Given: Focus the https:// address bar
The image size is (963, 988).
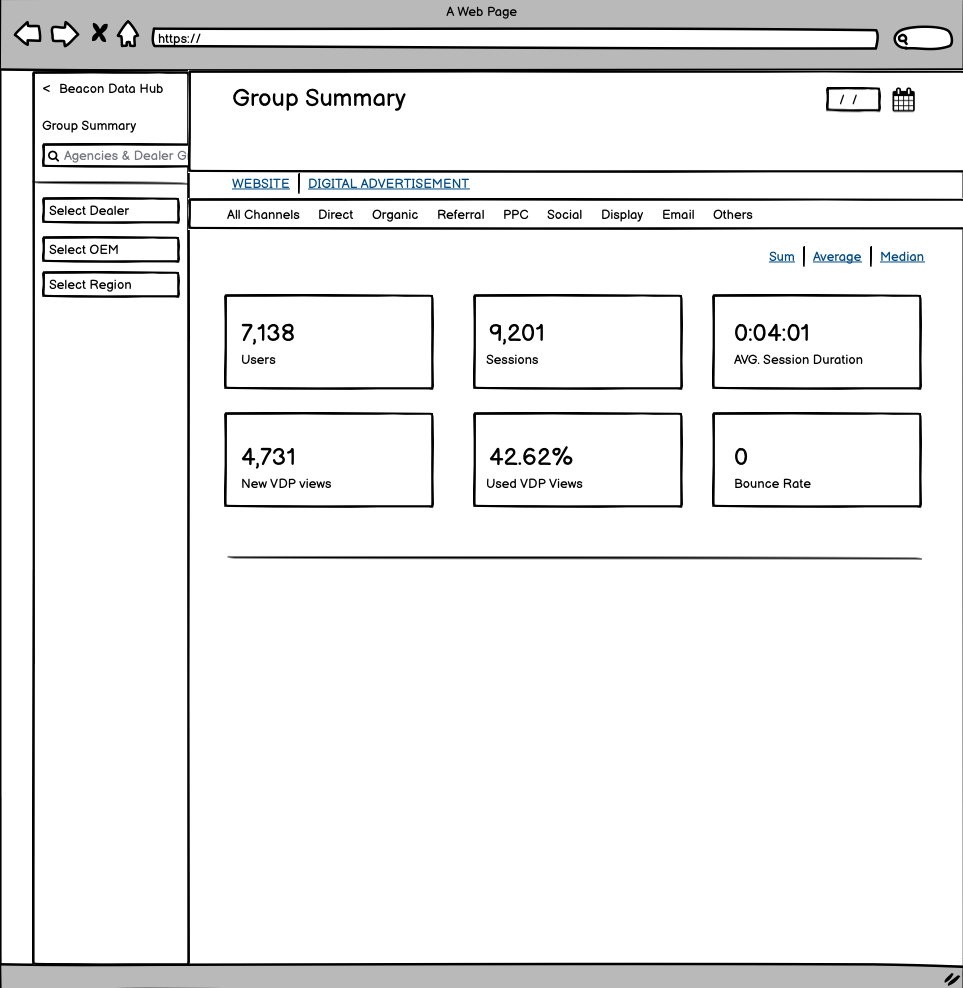Looking at the screenshot, I should (x=515, y=38).
